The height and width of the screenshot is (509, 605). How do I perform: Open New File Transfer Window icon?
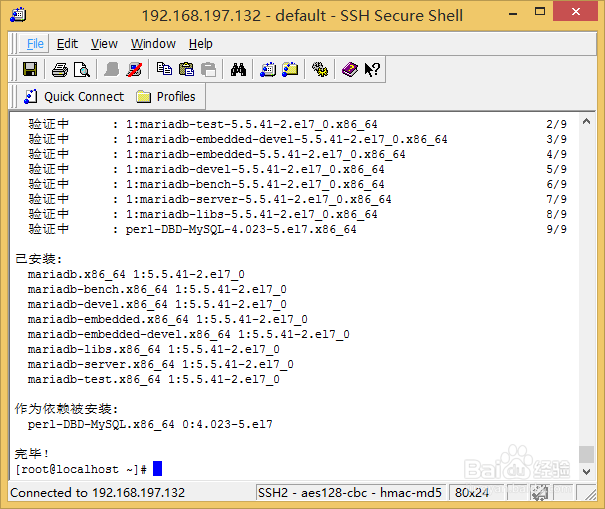pos(290,69)
